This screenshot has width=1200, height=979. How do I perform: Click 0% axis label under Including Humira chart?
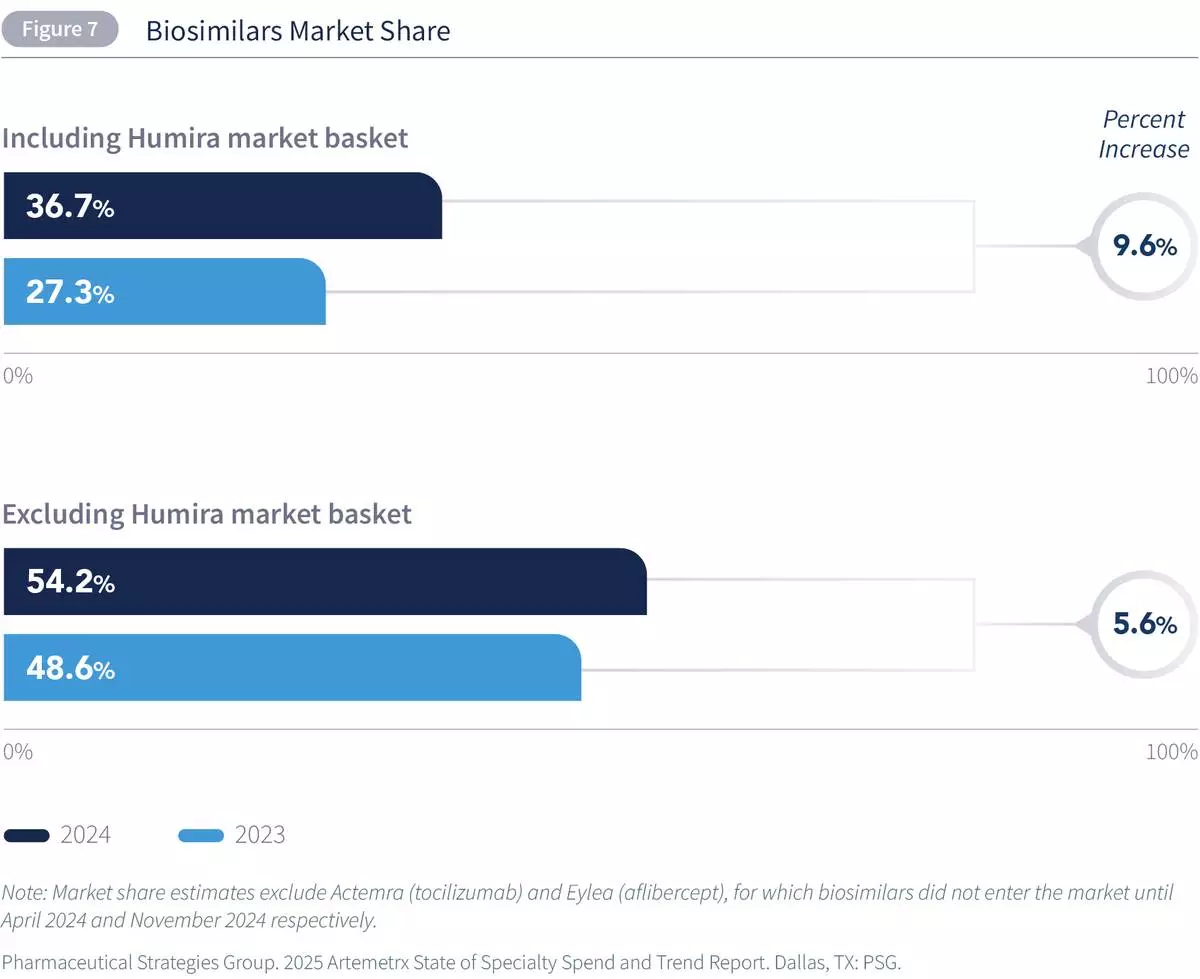click(x=17, y=376)
